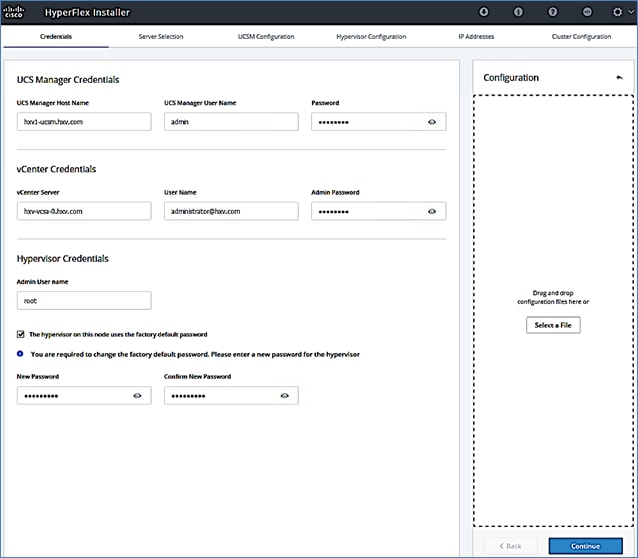Click the 'You are required to change' notice text

tap(195, 354)
